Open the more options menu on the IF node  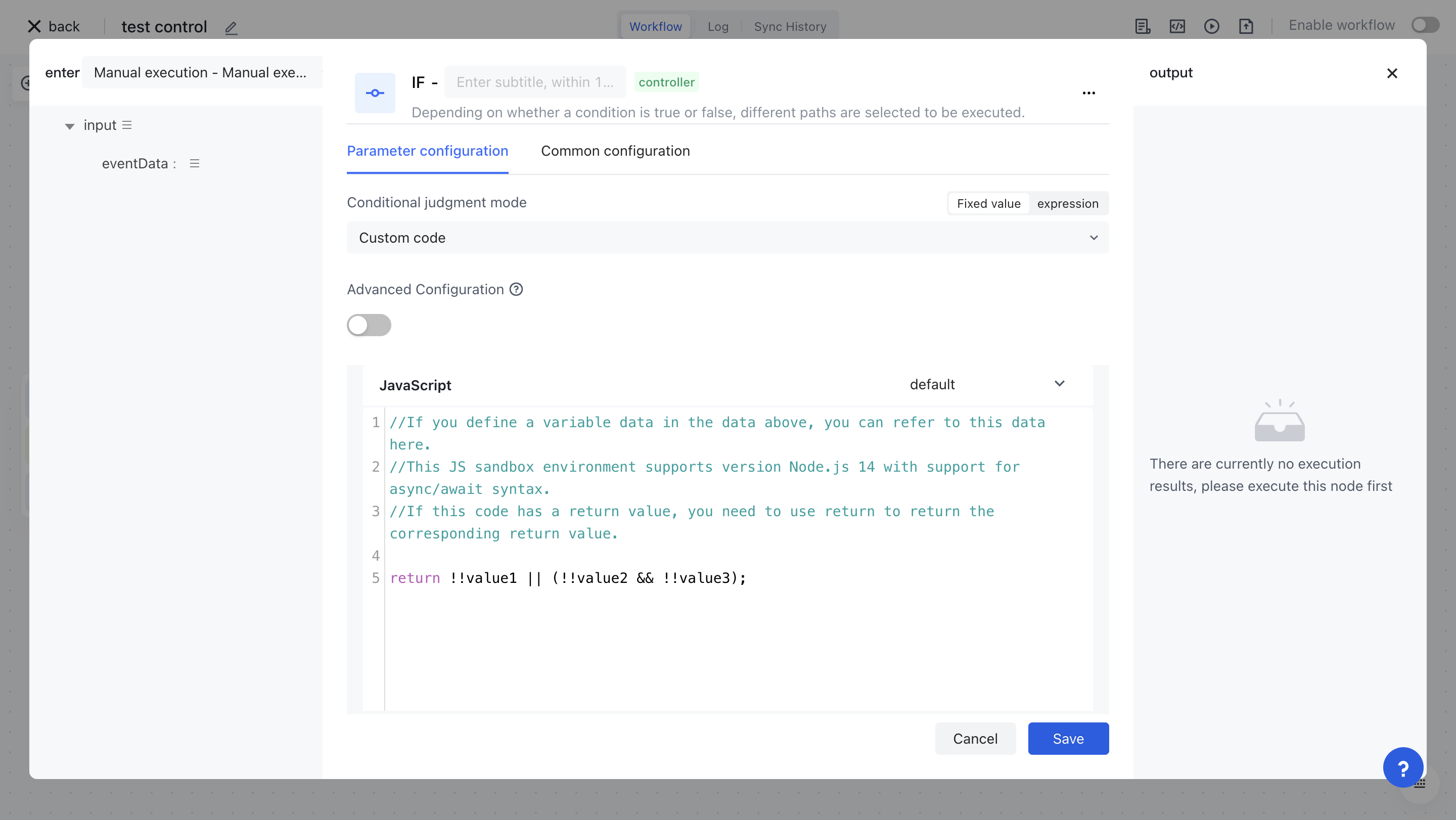pyautogui.click(x=1089, y=93)
